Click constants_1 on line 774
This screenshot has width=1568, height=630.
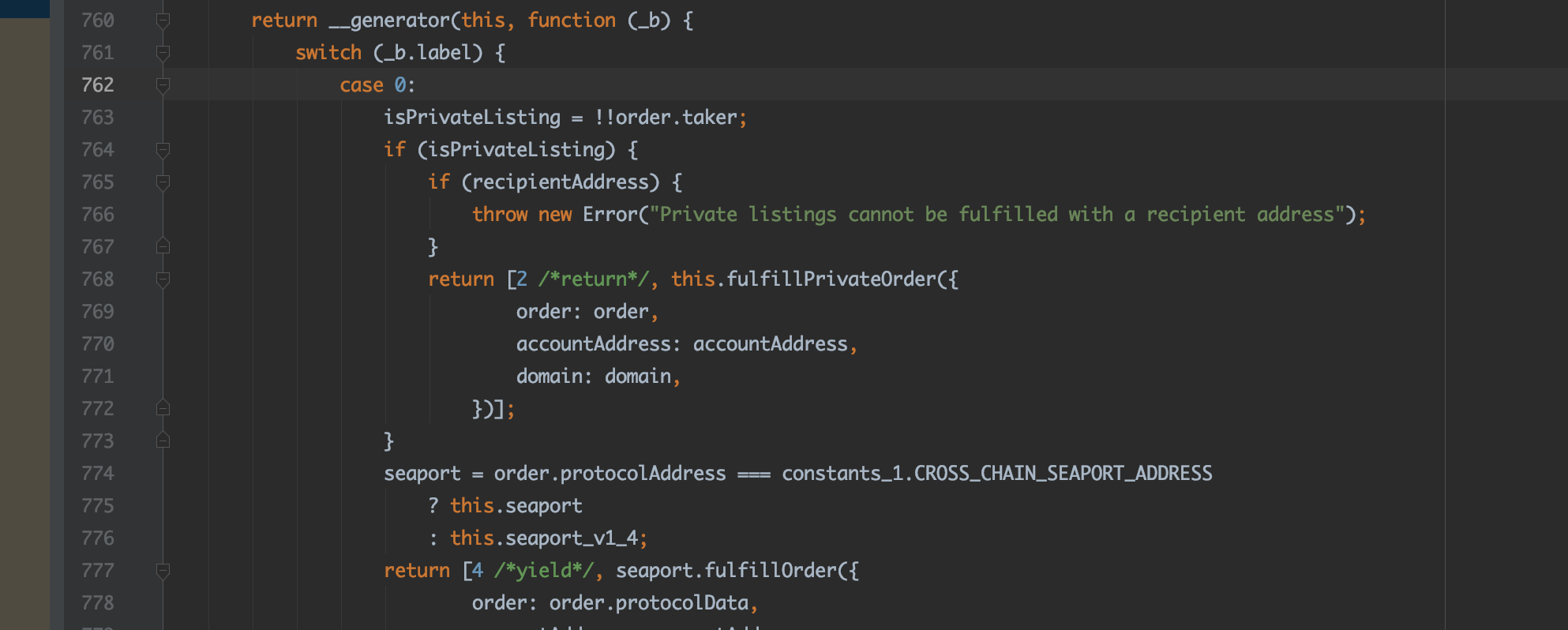click(x=842, y=474)
